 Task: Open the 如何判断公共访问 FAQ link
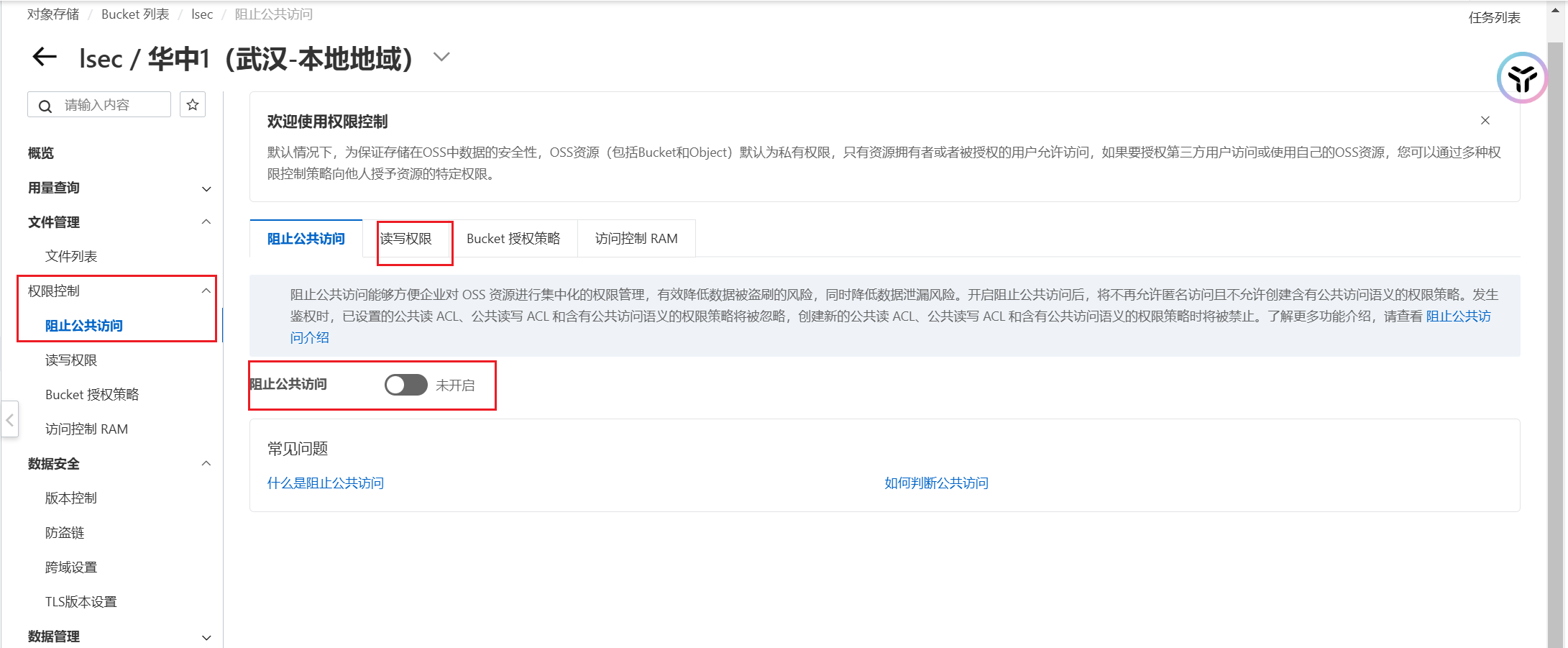coord(935,483)
